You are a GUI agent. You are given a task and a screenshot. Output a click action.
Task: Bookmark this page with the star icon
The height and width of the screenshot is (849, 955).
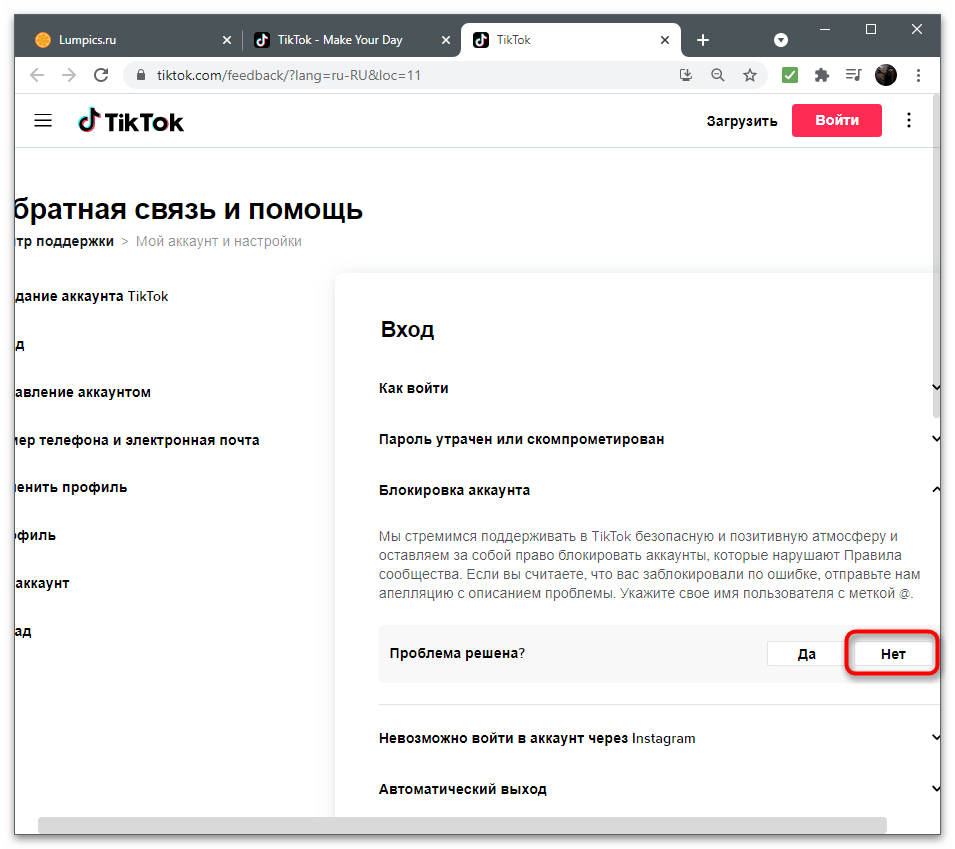(x=750, y=75)
